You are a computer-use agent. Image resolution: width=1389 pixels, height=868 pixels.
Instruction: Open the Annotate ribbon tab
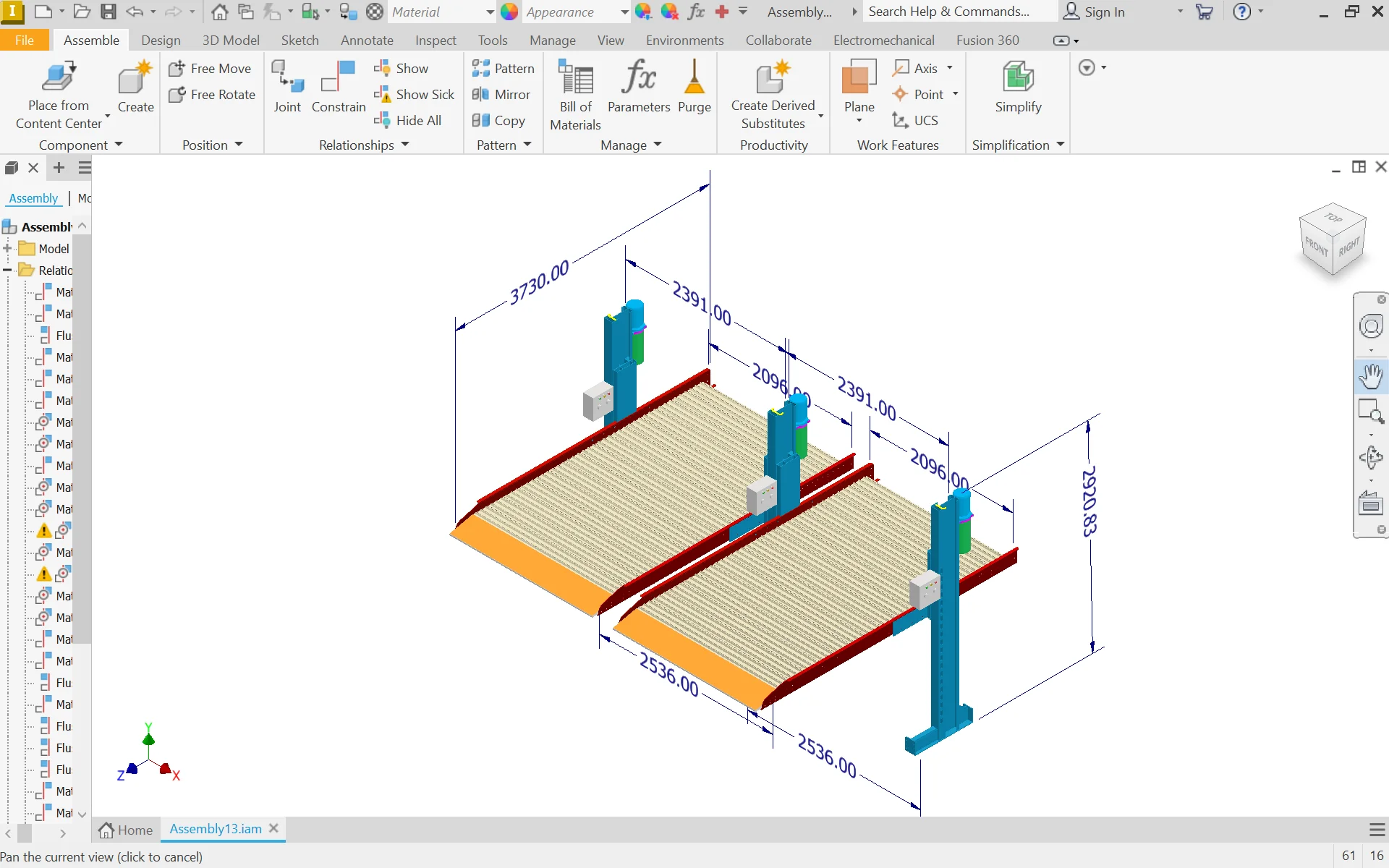tap(367, 41)
